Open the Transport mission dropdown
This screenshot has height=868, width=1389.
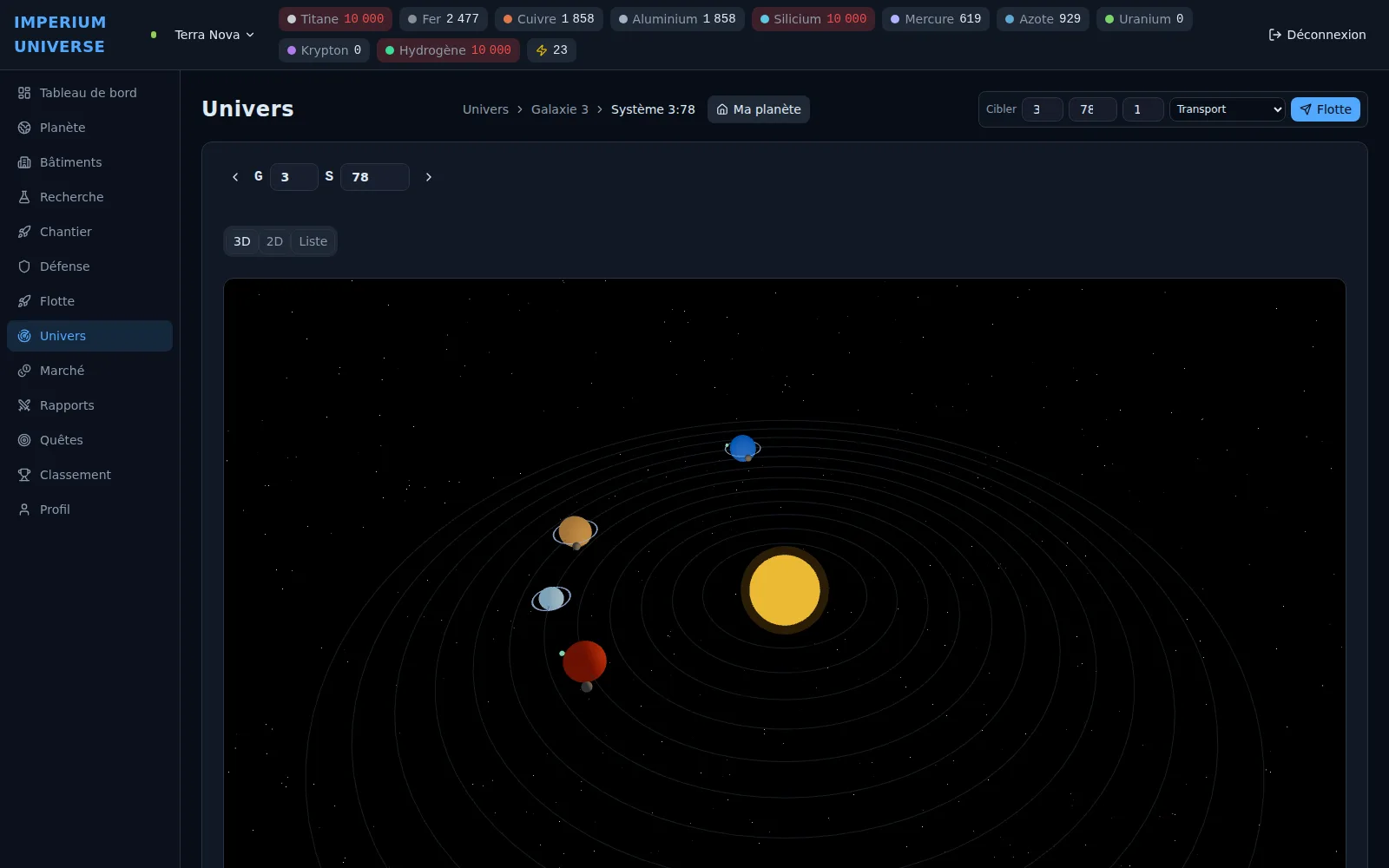click(x=1227, y=109)
